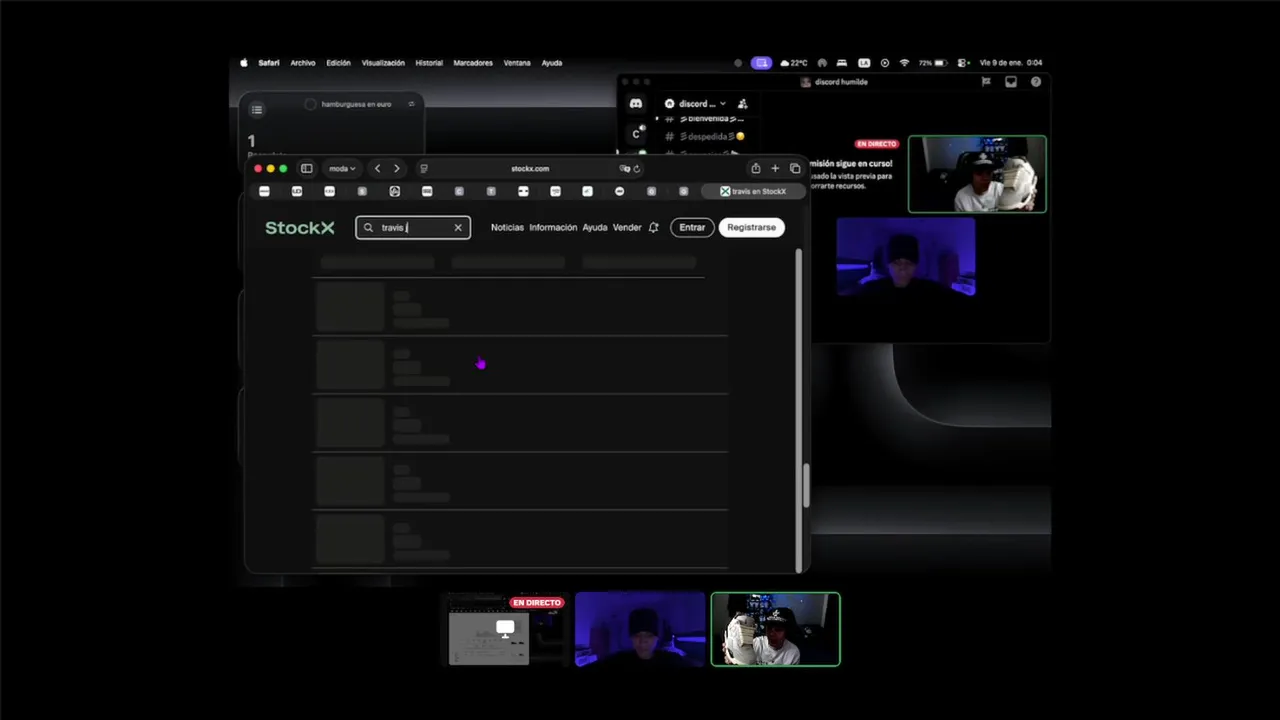Select the purple-lit webcam stream in Discord
1280x720 pixels.
tap(906, 257)
